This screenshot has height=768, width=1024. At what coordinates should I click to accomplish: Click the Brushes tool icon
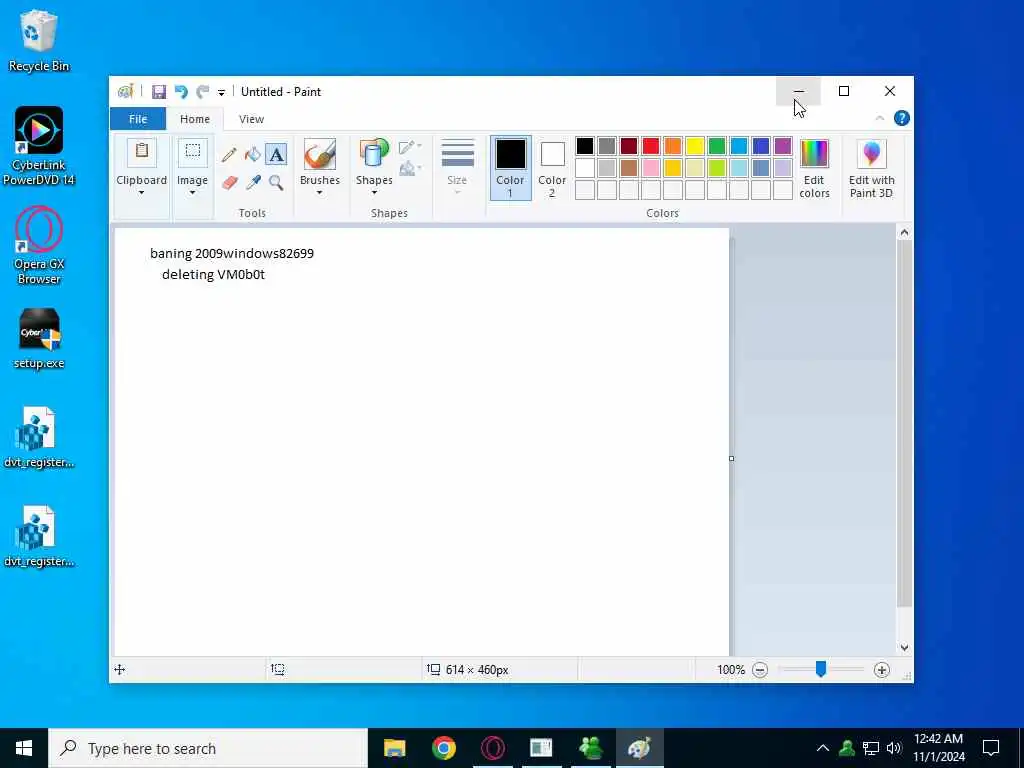pyautogui.click(x=319, y=155)
